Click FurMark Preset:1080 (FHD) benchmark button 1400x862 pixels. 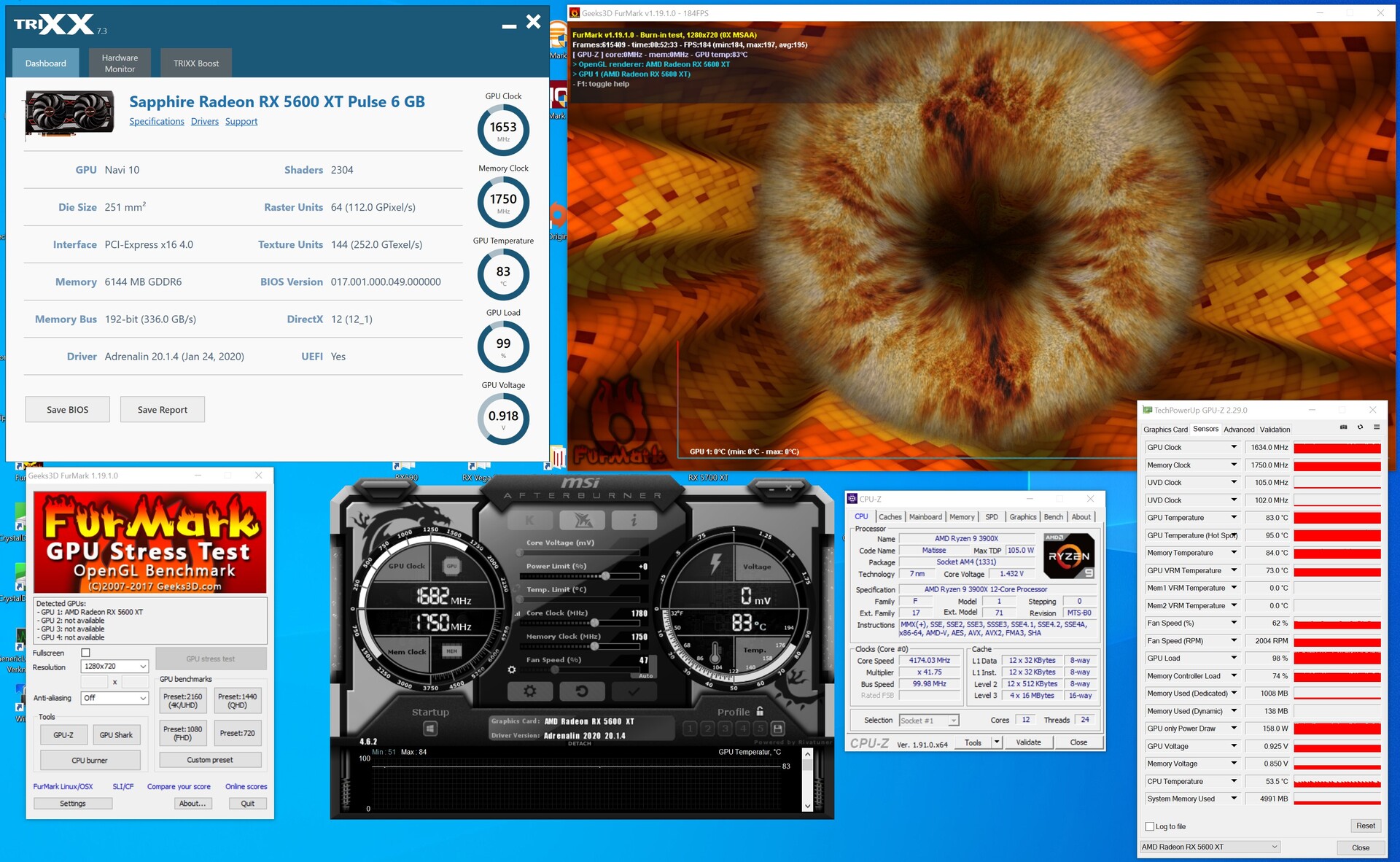point(183,734)
